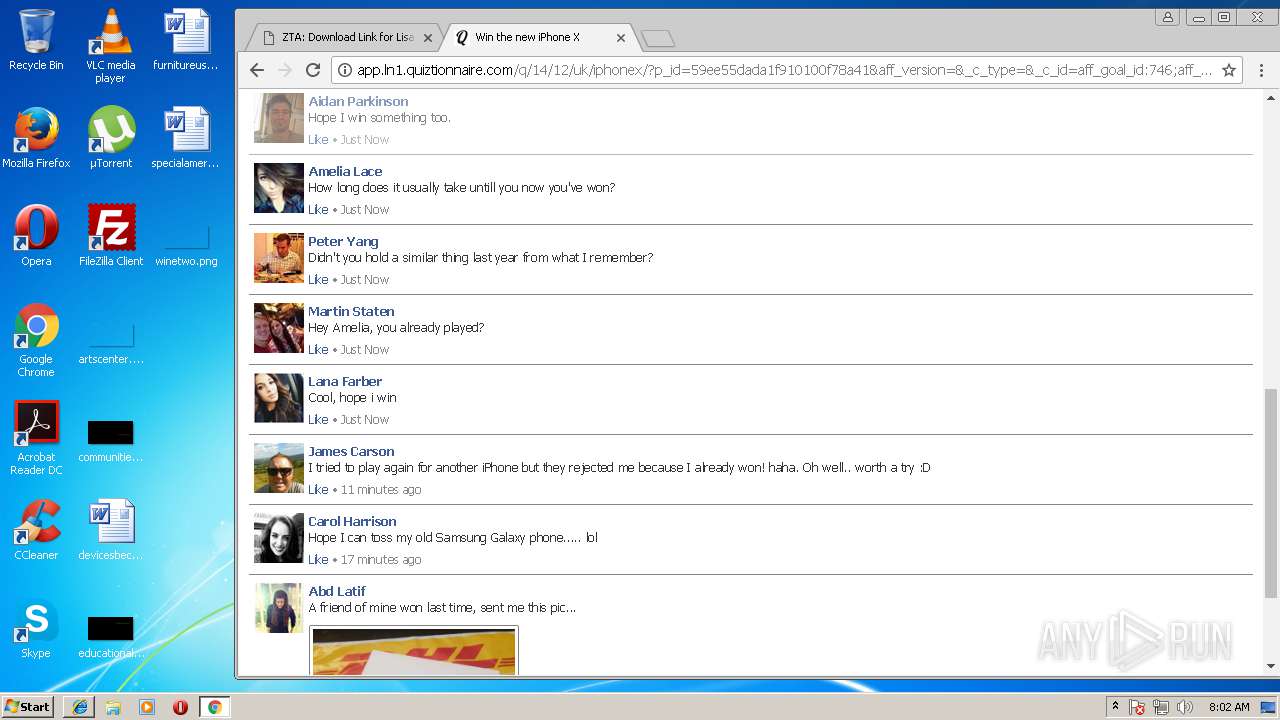Open the Chrome user profile button
Image resolution: width=1280 pixels, height=720 pixels.
pyautogui.click(x=1167, y=17)
